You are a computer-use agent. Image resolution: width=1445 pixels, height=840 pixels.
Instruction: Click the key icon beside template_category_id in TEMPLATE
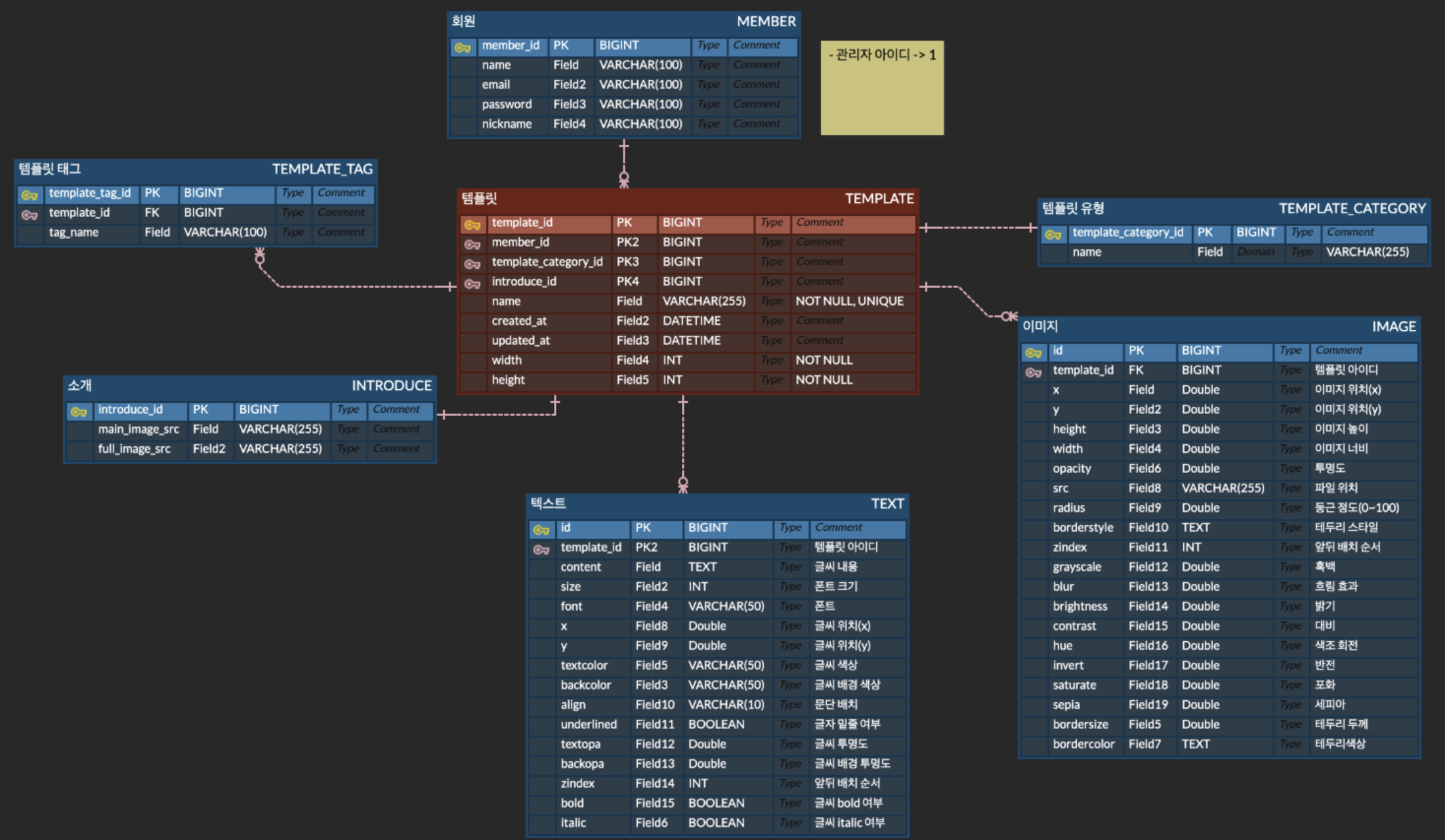pos(472,264)
